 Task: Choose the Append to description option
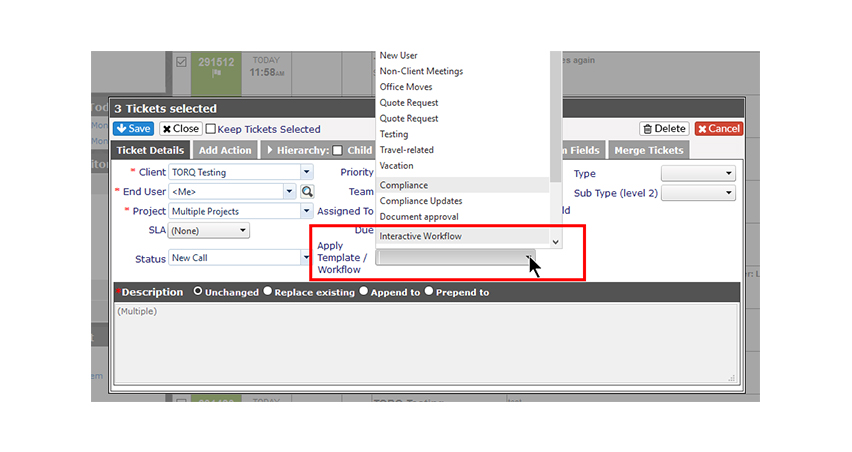[364, 291]
